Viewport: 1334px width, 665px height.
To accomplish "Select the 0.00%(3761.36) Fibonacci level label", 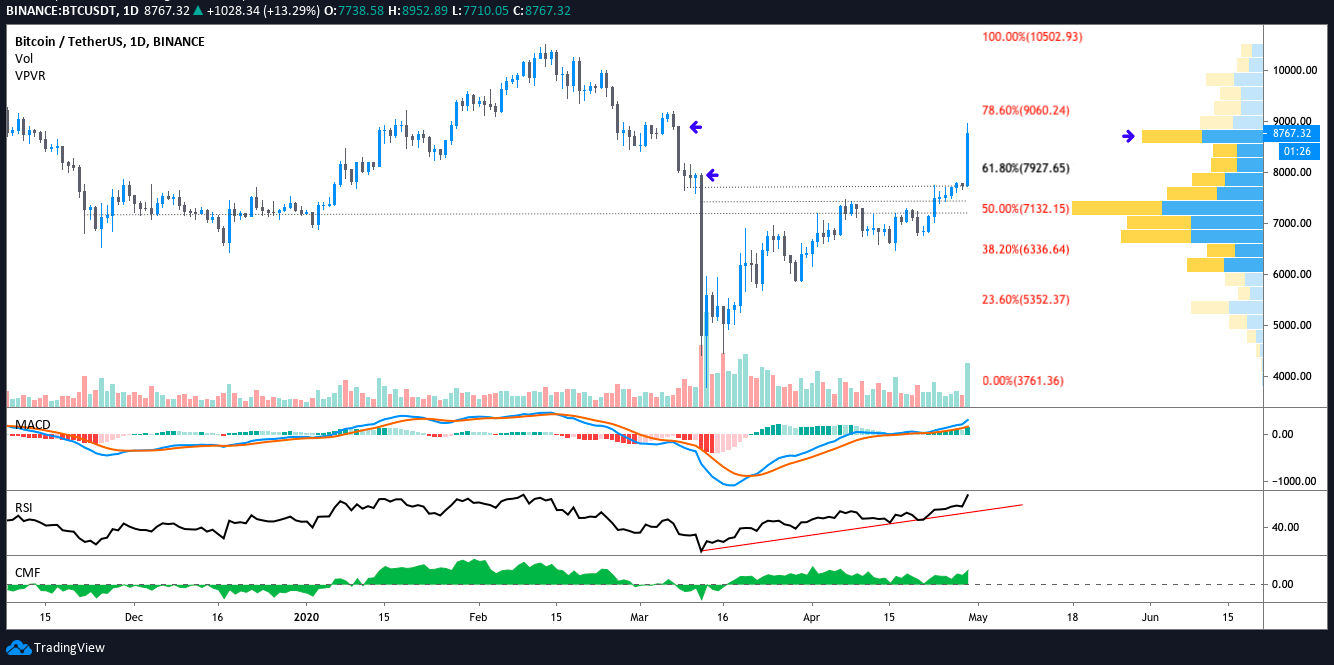I will [x=1022, y=381].
